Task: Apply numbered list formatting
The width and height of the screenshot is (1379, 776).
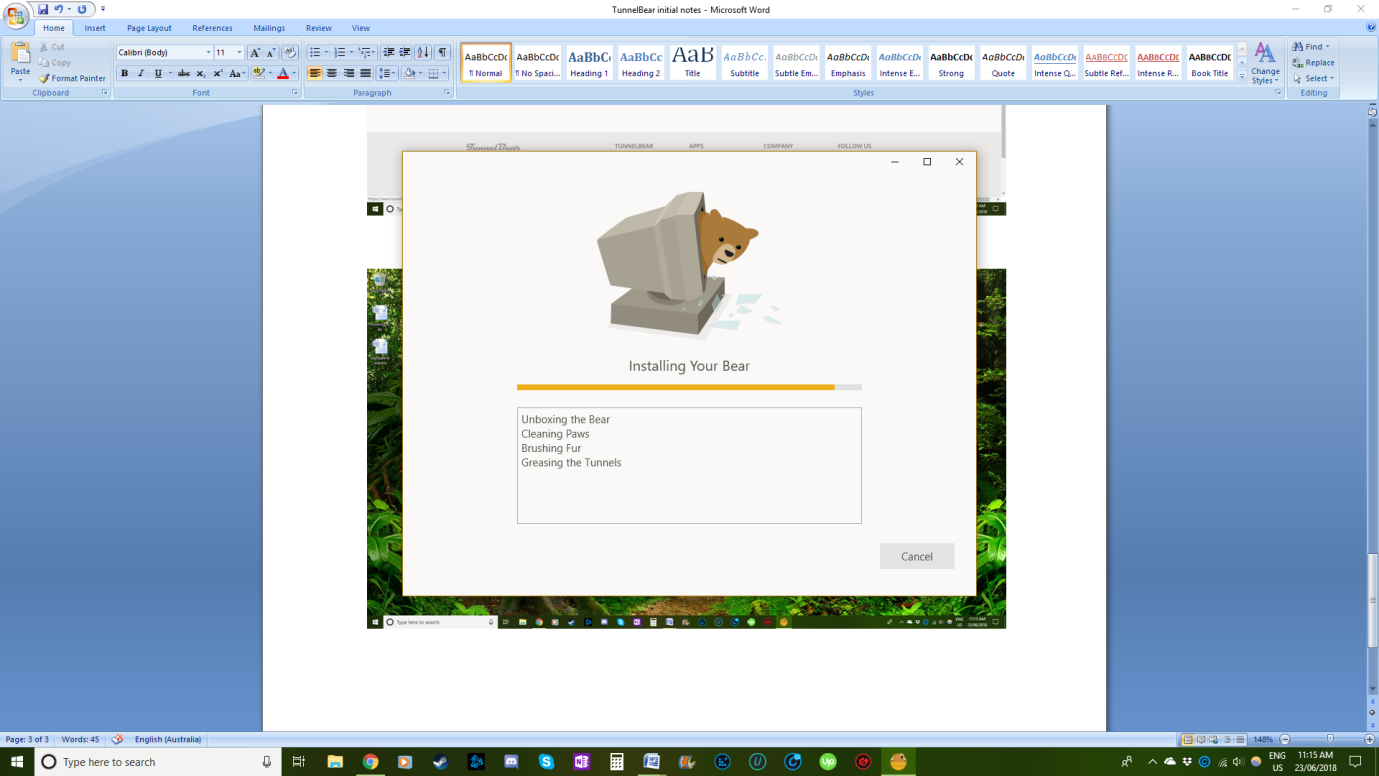Action: pyautogui.click(x=341, y=53)
